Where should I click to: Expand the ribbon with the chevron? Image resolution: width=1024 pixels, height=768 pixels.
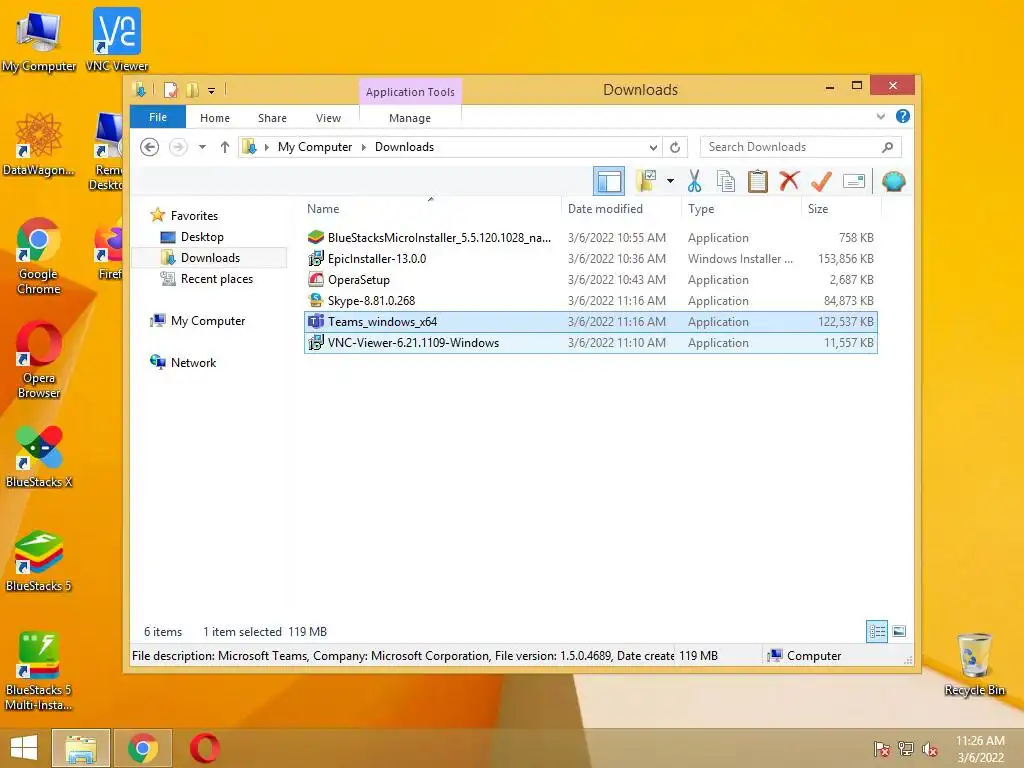880,117
